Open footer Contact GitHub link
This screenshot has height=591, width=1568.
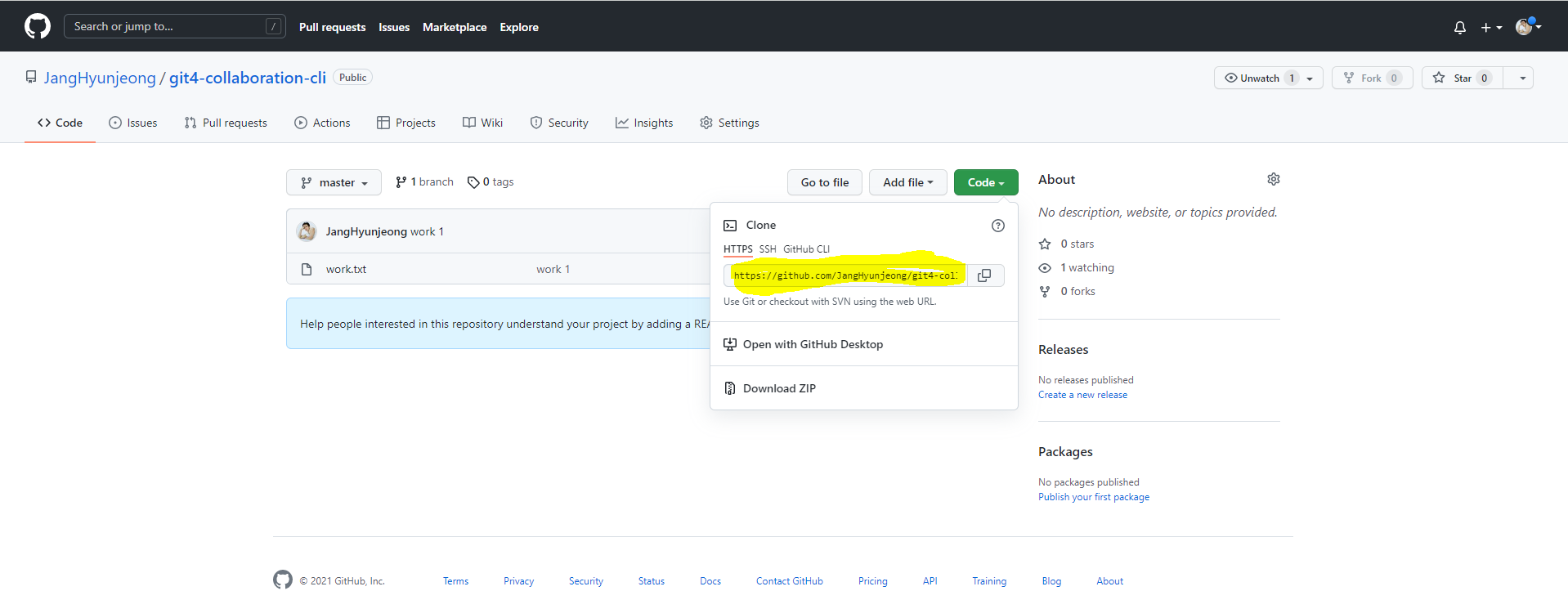[790, 581]
